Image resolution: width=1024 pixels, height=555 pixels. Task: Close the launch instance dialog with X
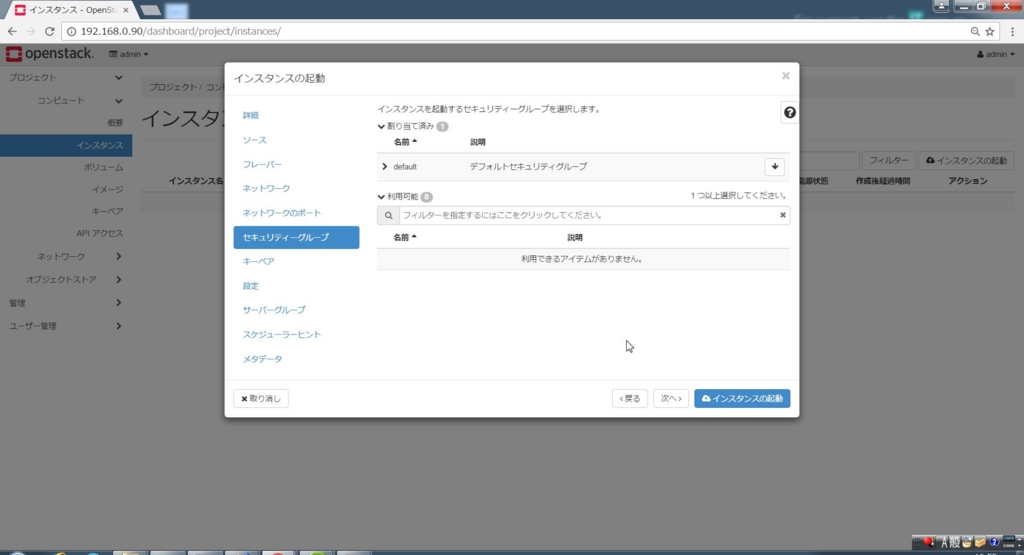[786, 76]
